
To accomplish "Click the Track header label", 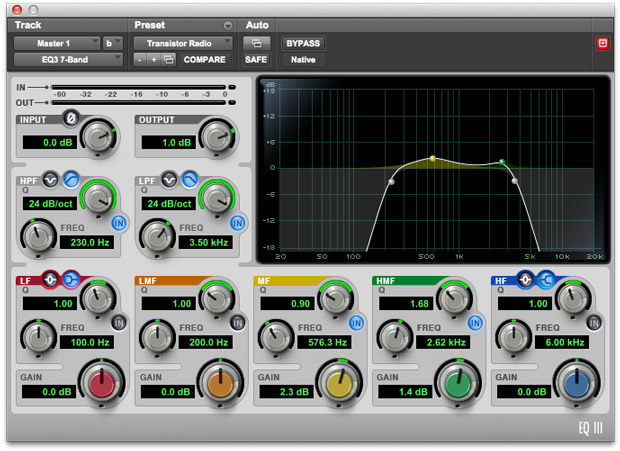I will [x=28, y=25].
